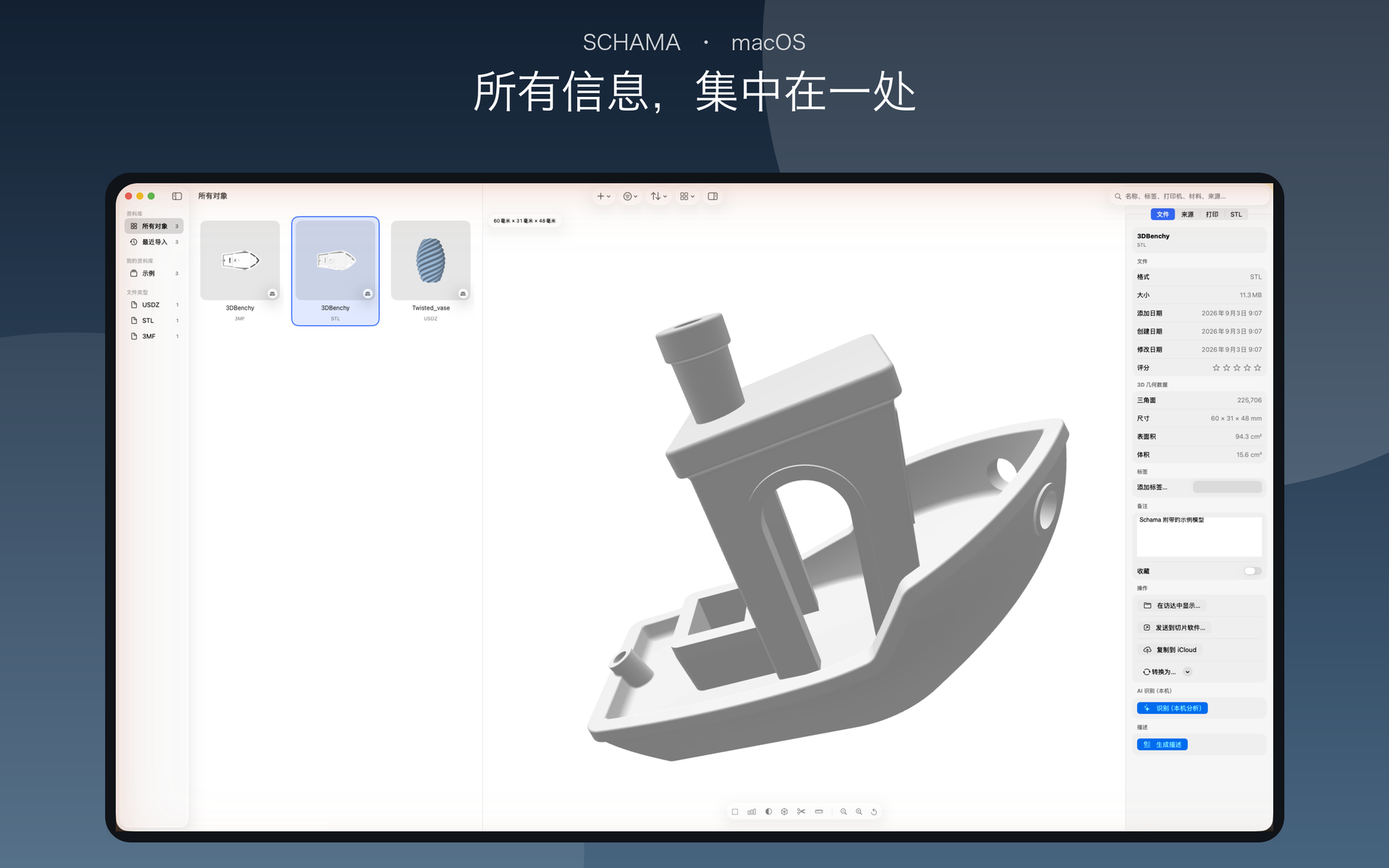Switch to the 来源 inspector tab
This screenshot has width=1389, height=868.
coord(1187,215)
